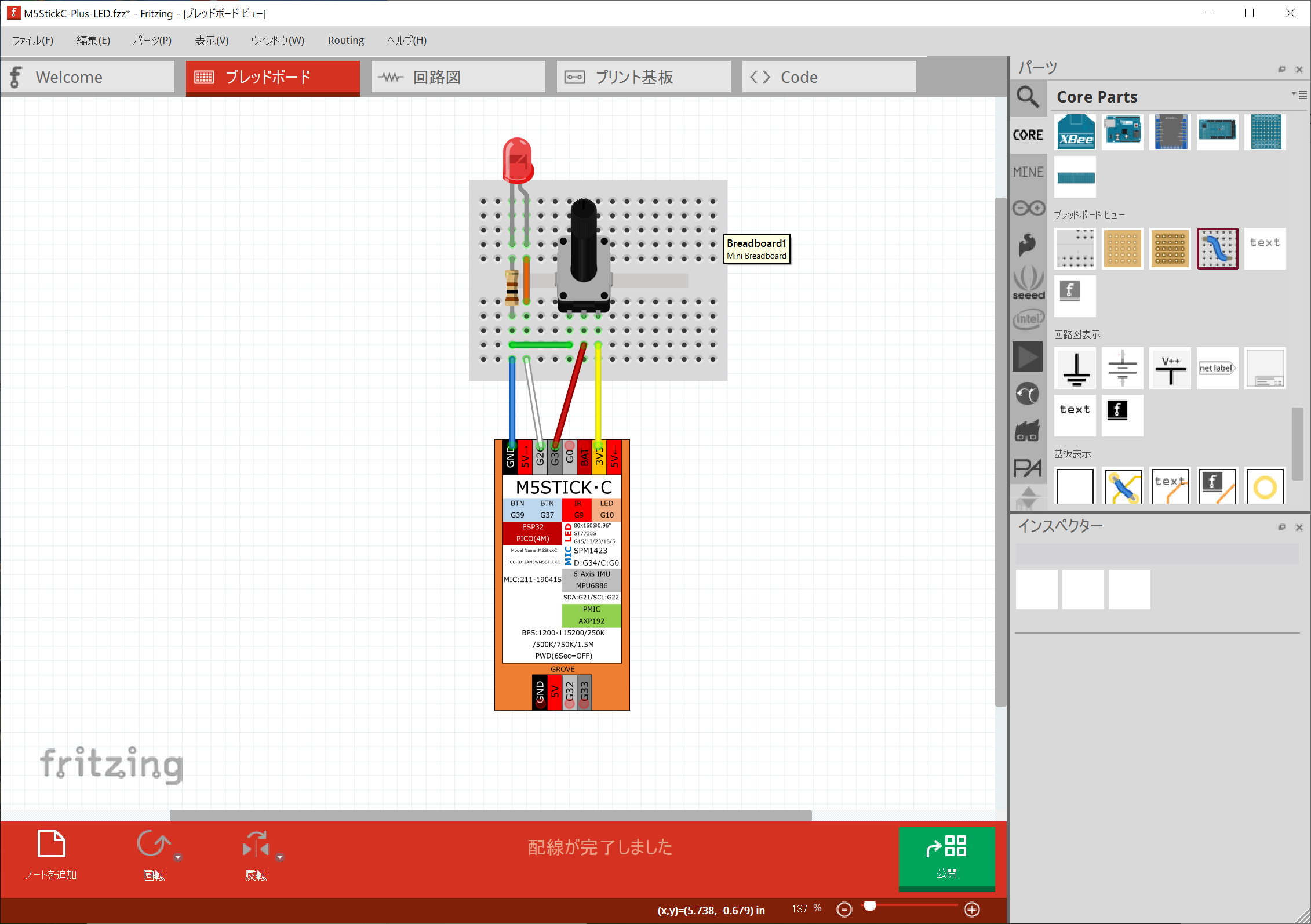Select the teal strip part
1311x924 pixels.
[x=1076, y=177]
